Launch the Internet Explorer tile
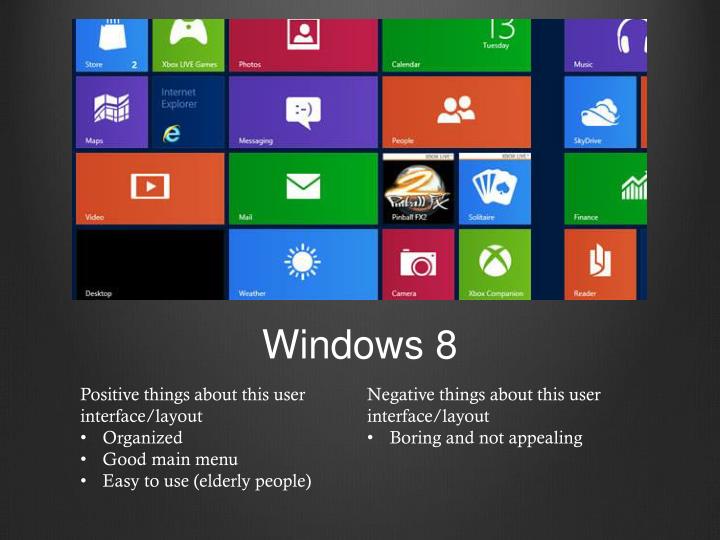 click(x=188, y=112)
